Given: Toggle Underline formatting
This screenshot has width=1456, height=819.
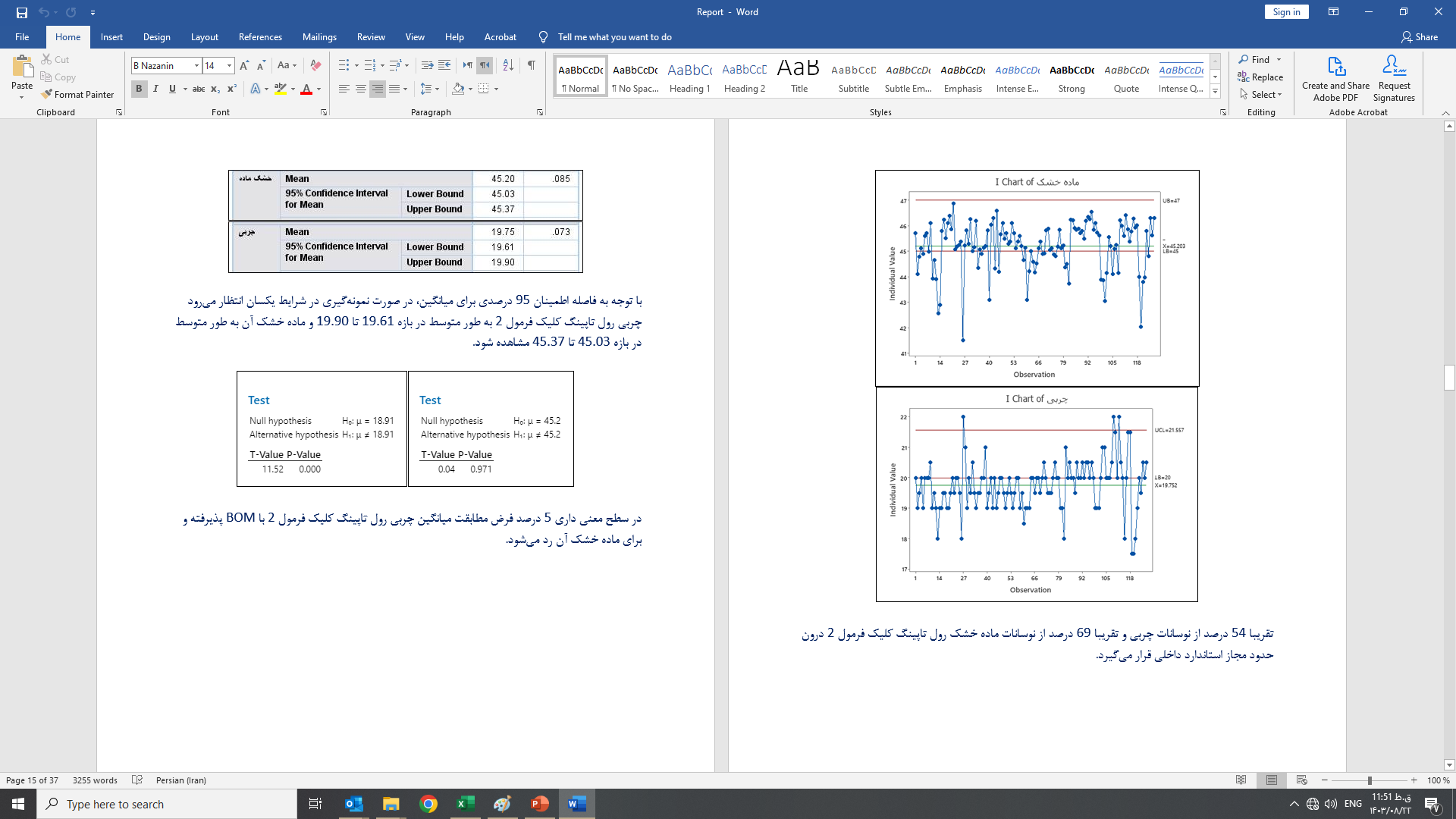Looking at the screenshot, I should click(x=172, y=89).
